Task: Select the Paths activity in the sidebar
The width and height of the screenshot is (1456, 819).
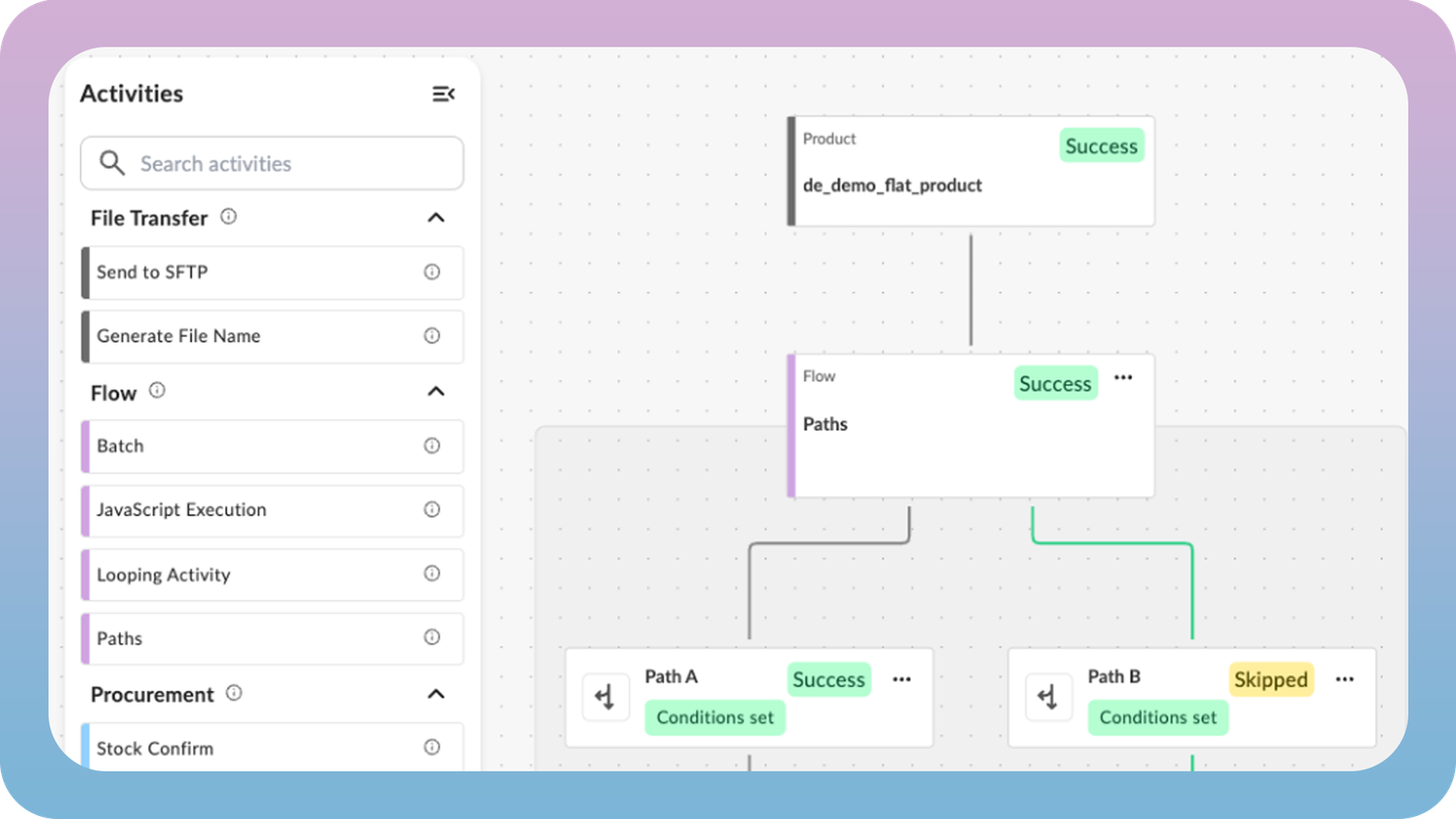Action: pos(272,639)
